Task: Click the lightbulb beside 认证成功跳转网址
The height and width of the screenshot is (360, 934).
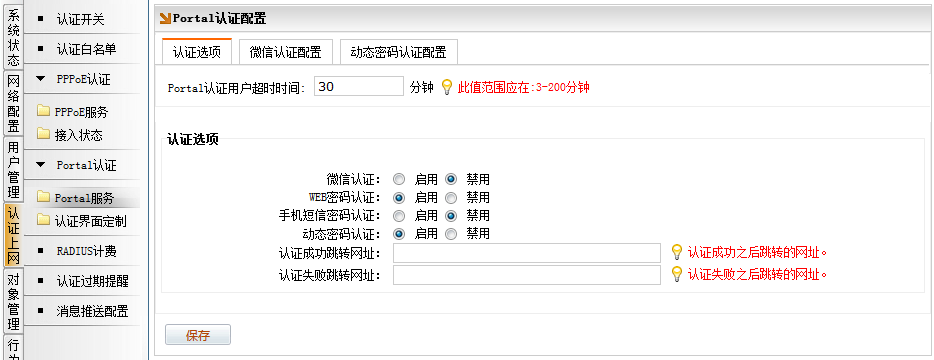Action: (x=677, y=252)
